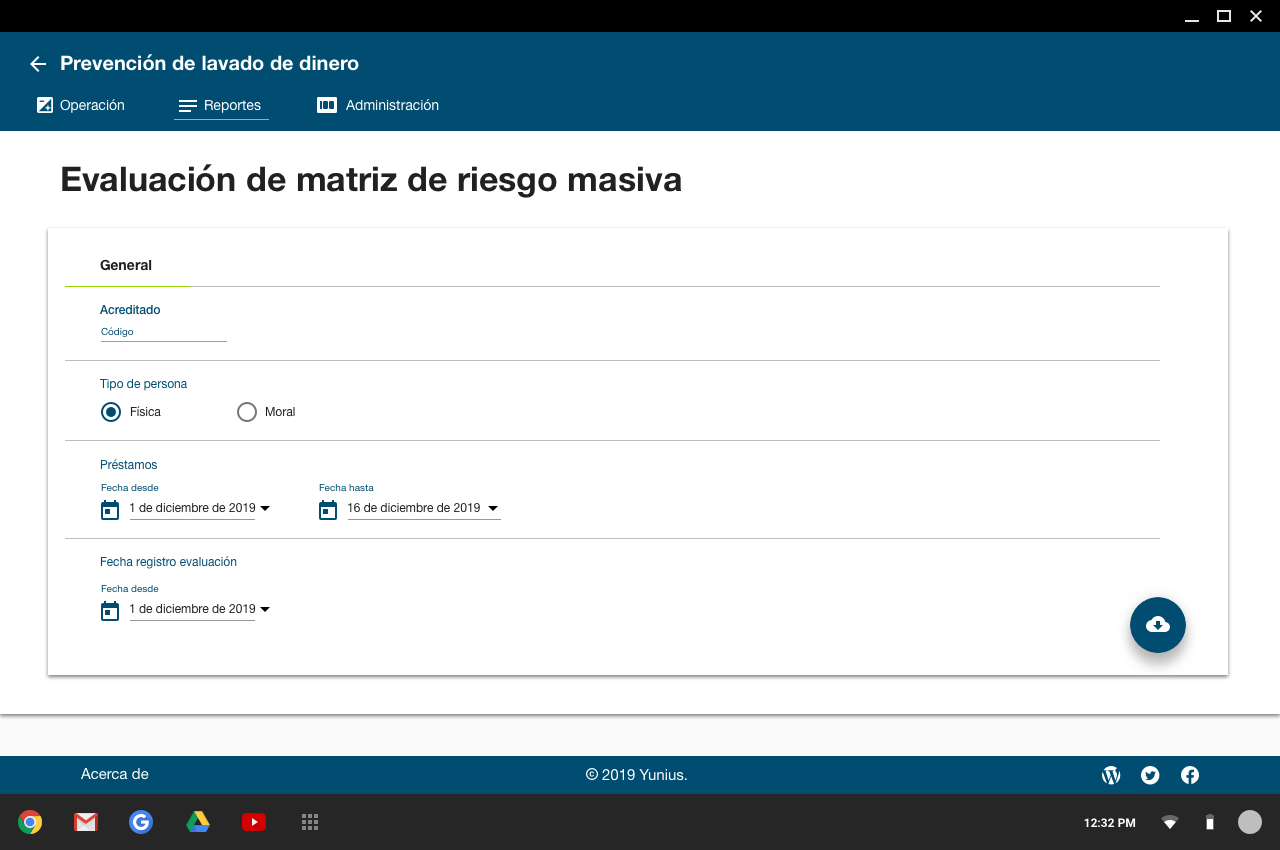Switch to the General tab
The width and height of the screenshot is (1280, 850).
pos(126,265)
